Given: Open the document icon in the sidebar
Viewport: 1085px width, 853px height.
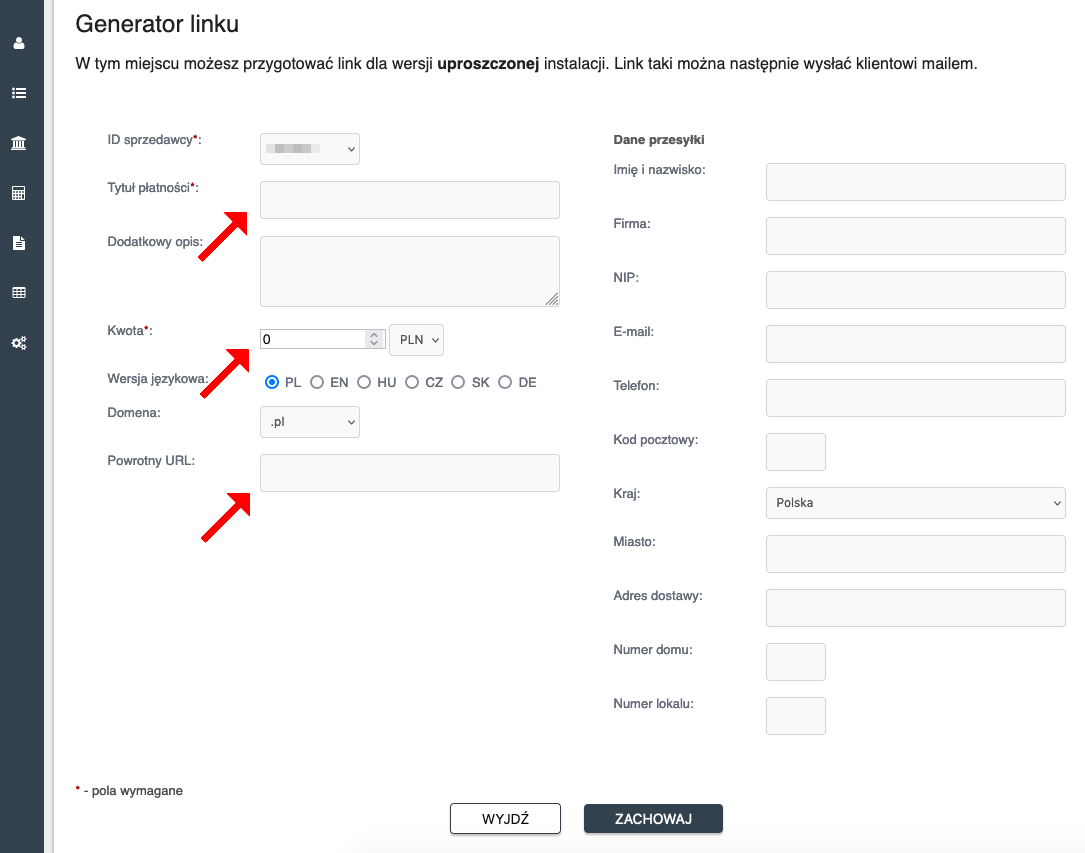Looking at the screenshot, I should pyautogui.click(x=20, y=242).
